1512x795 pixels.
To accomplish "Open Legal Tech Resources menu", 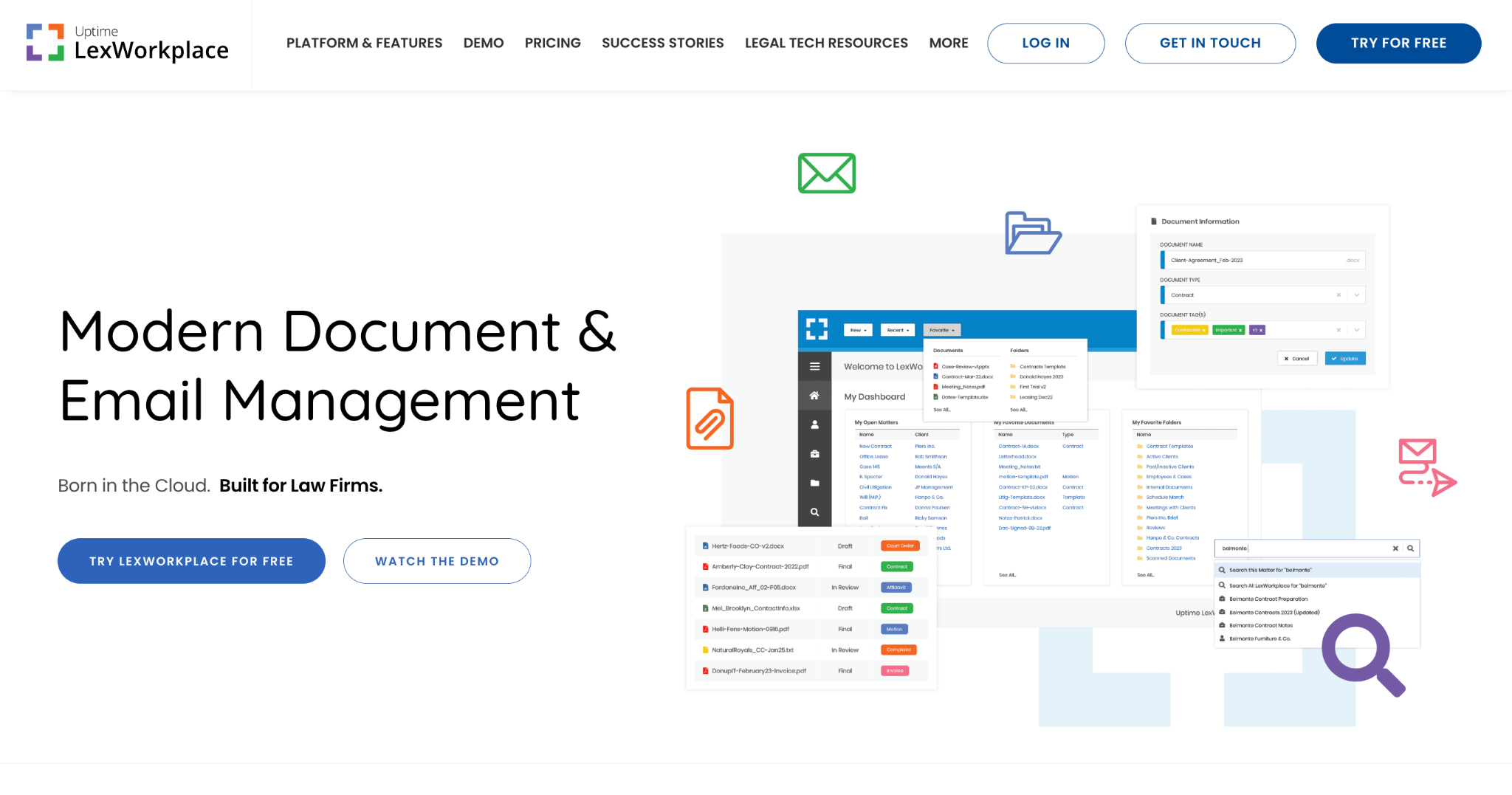I will click(826, 43).
